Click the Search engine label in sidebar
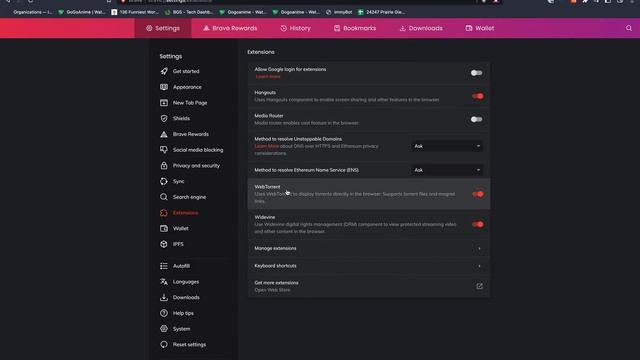Image resolution: width=640 pixels, height=360 pixels. (x=189, y=197)
